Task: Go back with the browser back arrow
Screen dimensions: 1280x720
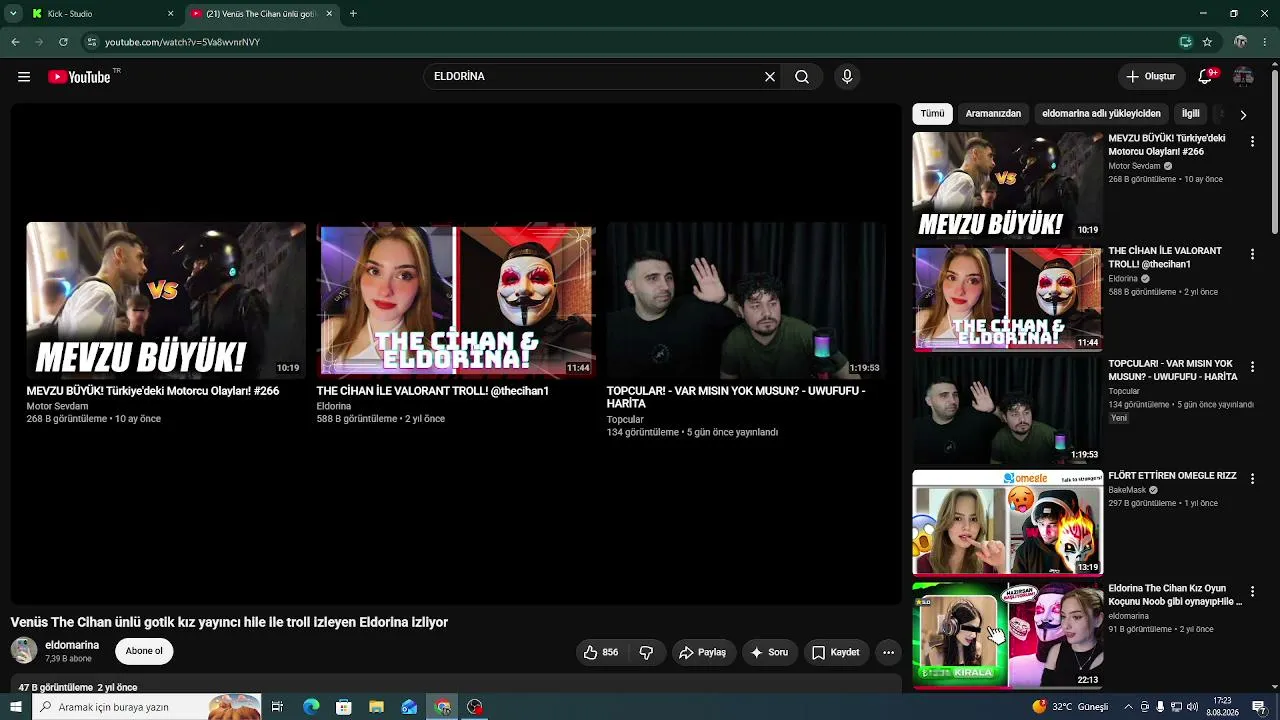Action: coord(15,42)
